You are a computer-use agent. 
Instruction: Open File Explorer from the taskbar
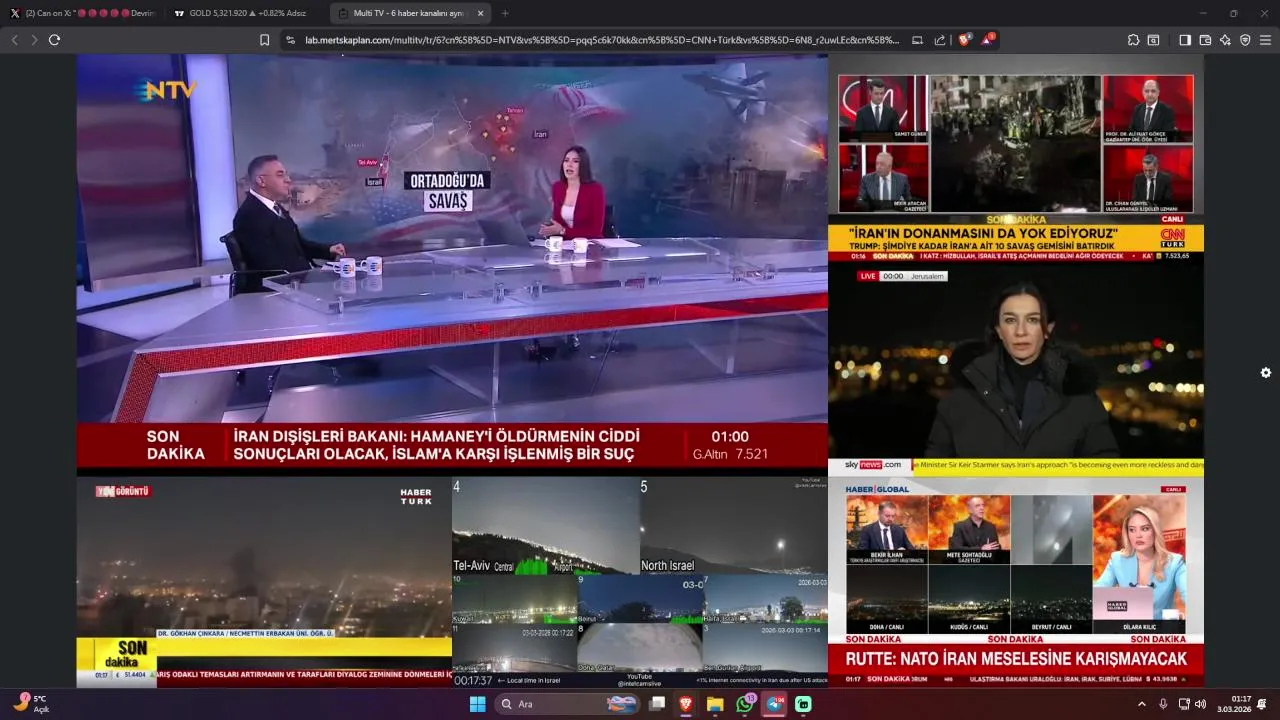tap(715, 704)
